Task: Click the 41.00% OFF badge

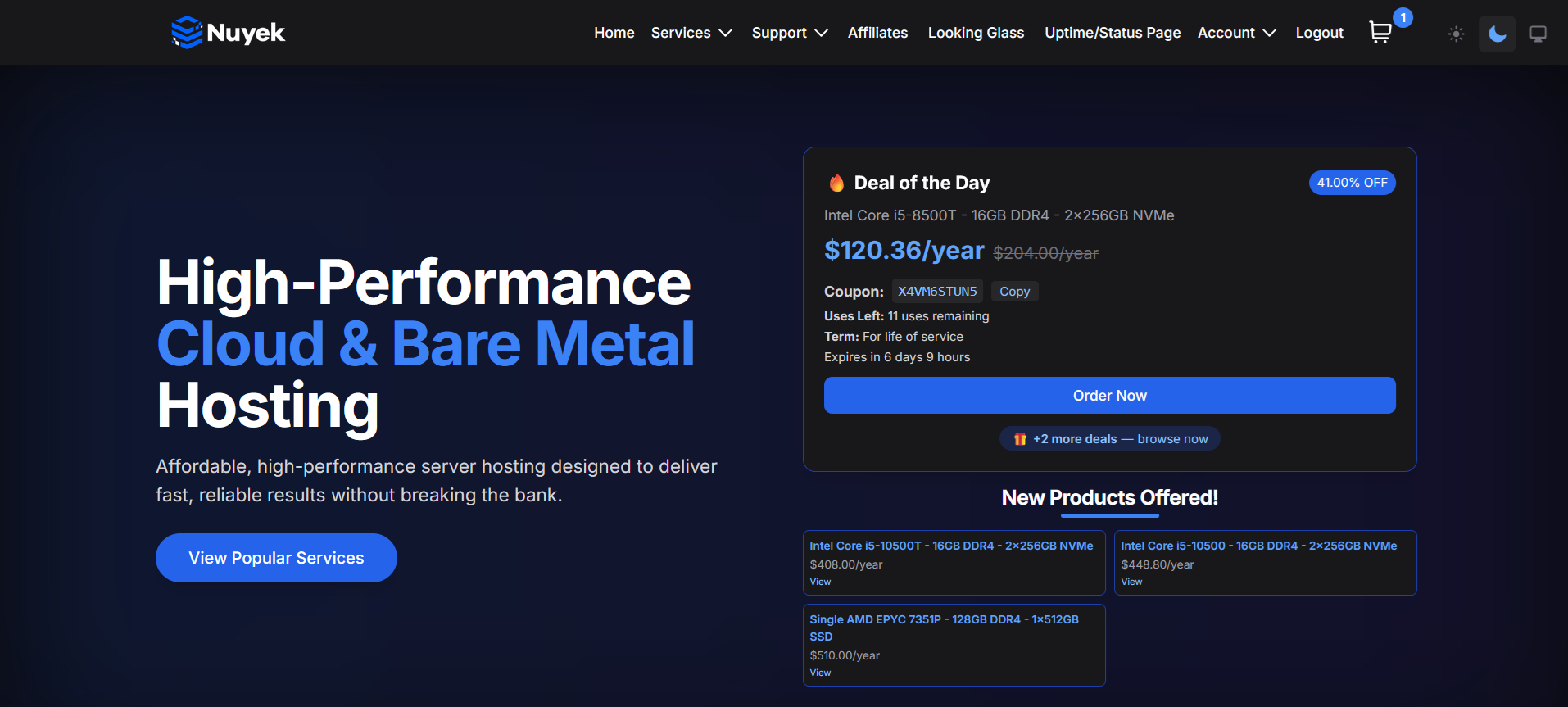Action: [1352, 183]
